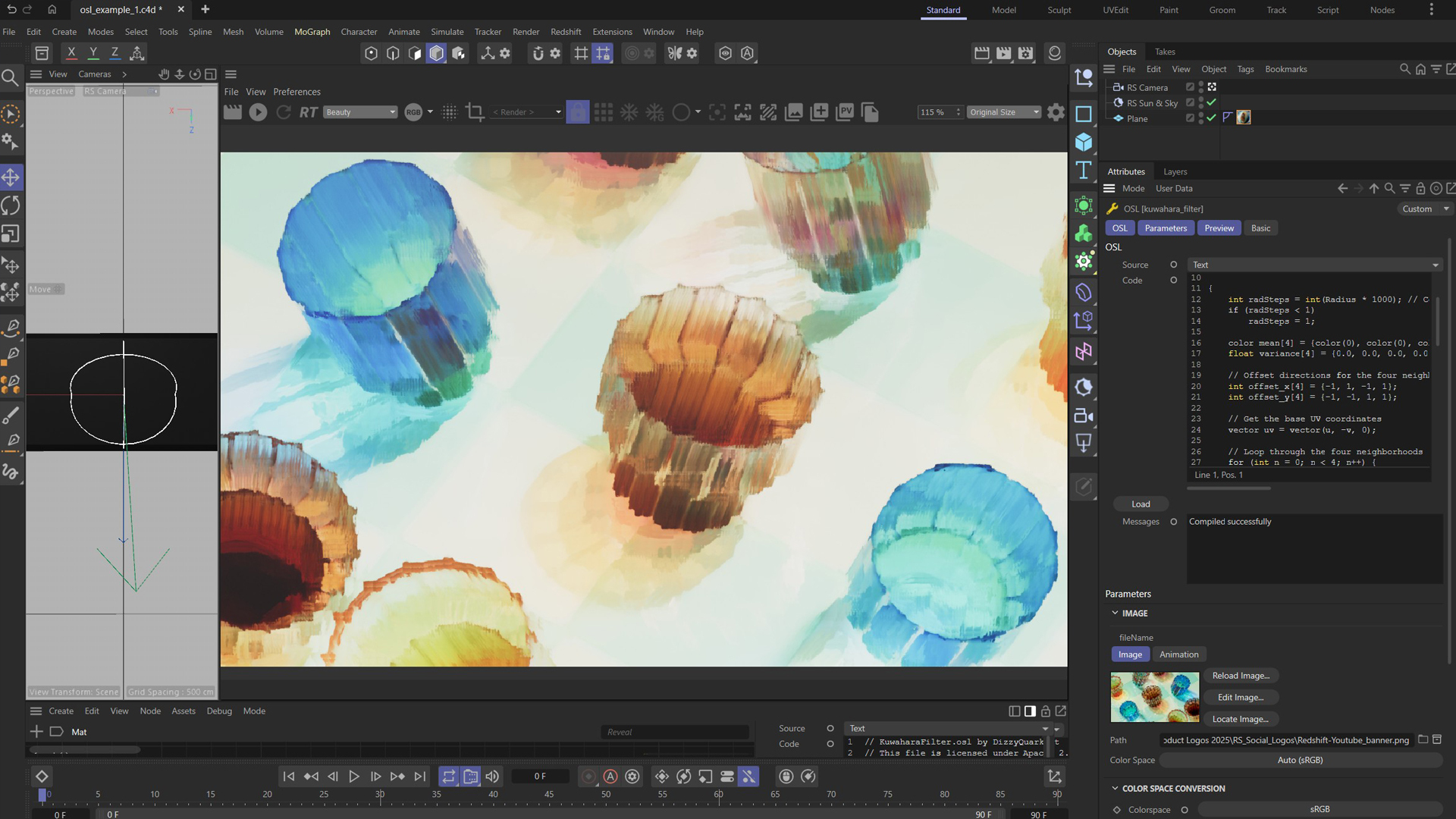This screenshot has width=1456, height=819.
Task: Toggle RS Sun & Sky enabled checkmark
Action: (1211, 102)
